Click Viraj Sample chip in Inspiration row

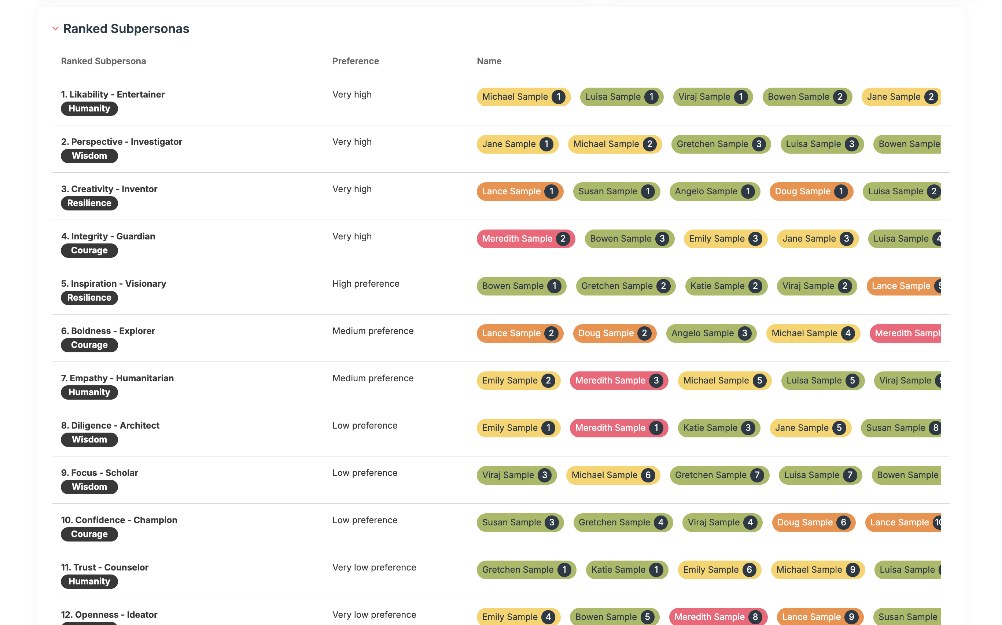[817, 286]
